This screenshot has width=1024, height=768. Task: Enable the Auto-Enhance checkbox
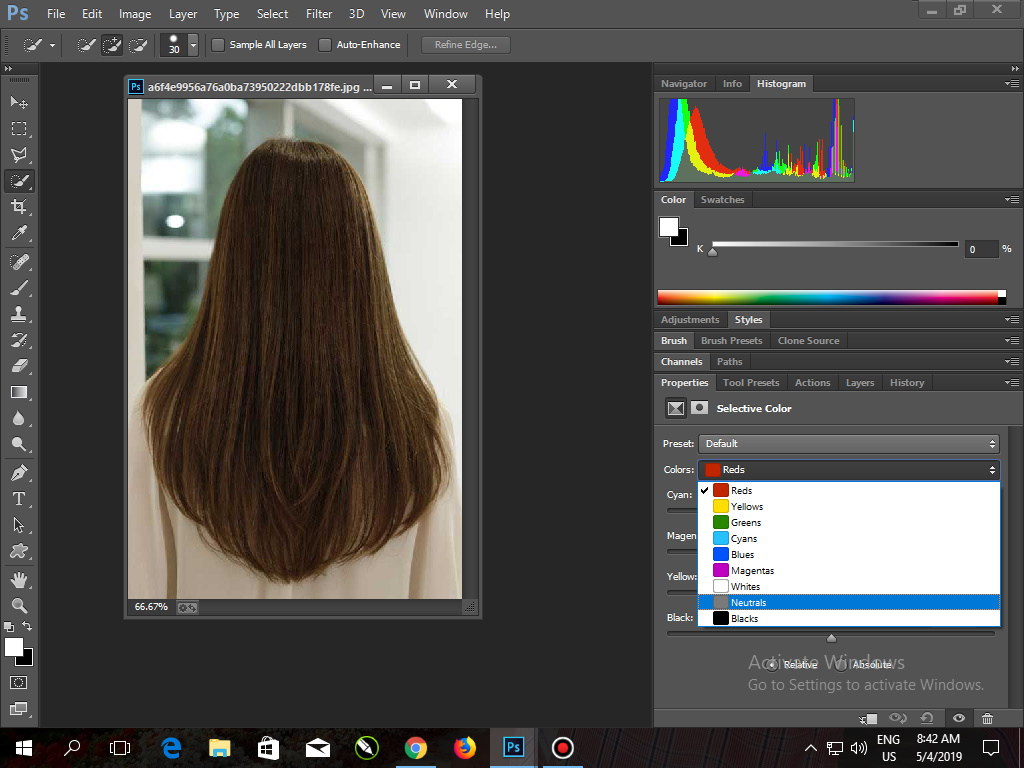(x=325, y=45)
